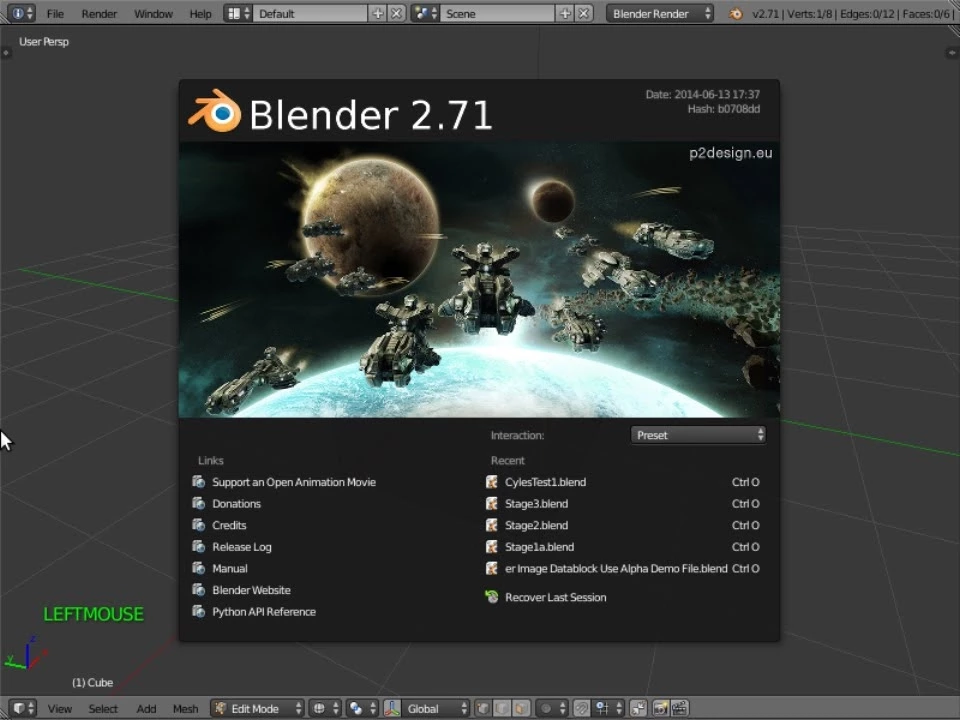Open recent file Stage2.blend
960x720 pixels.
(x=623, y=525)
